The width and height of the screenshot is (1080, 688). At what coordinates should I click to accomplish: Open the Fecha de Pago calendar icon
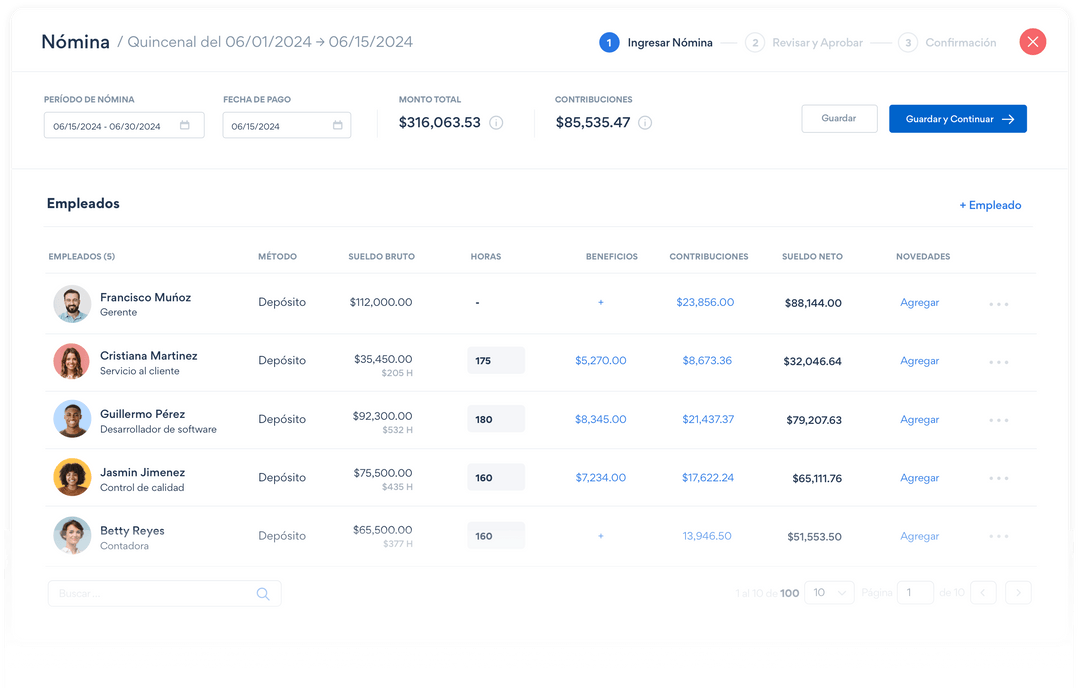click(337, 125)
